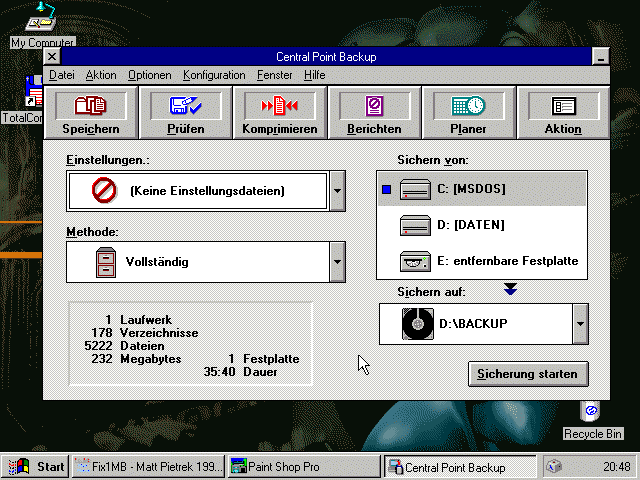Click the Sichern von label
Viewport: 640px width, 480px height.
click(433, 160)
